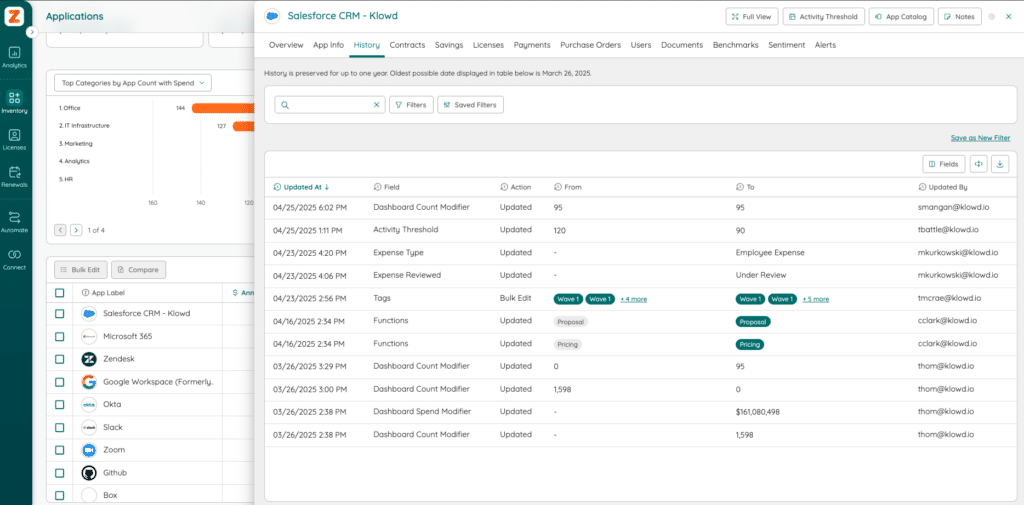Check the Zoom row checkbox

click(x=59, y=450)
